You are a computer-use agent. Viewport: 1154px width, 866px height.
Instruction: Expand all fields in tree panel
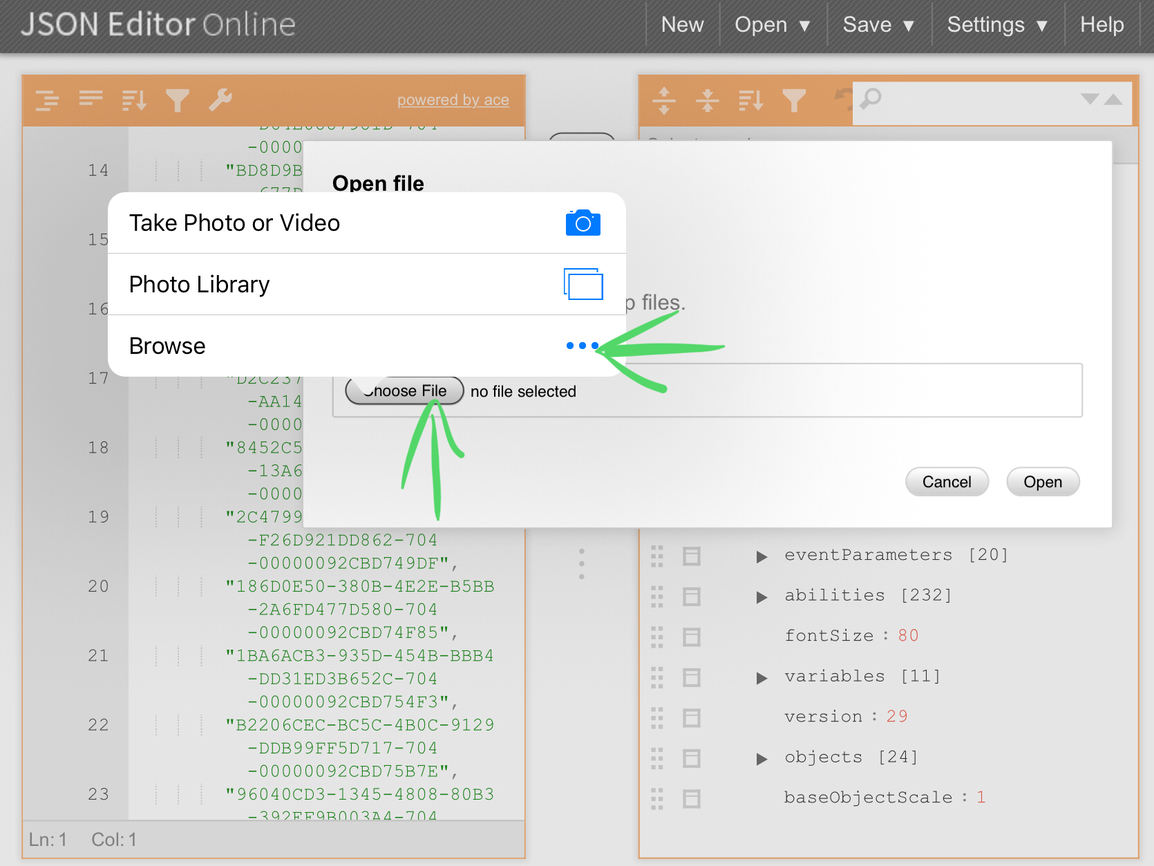tap(664, 100)
